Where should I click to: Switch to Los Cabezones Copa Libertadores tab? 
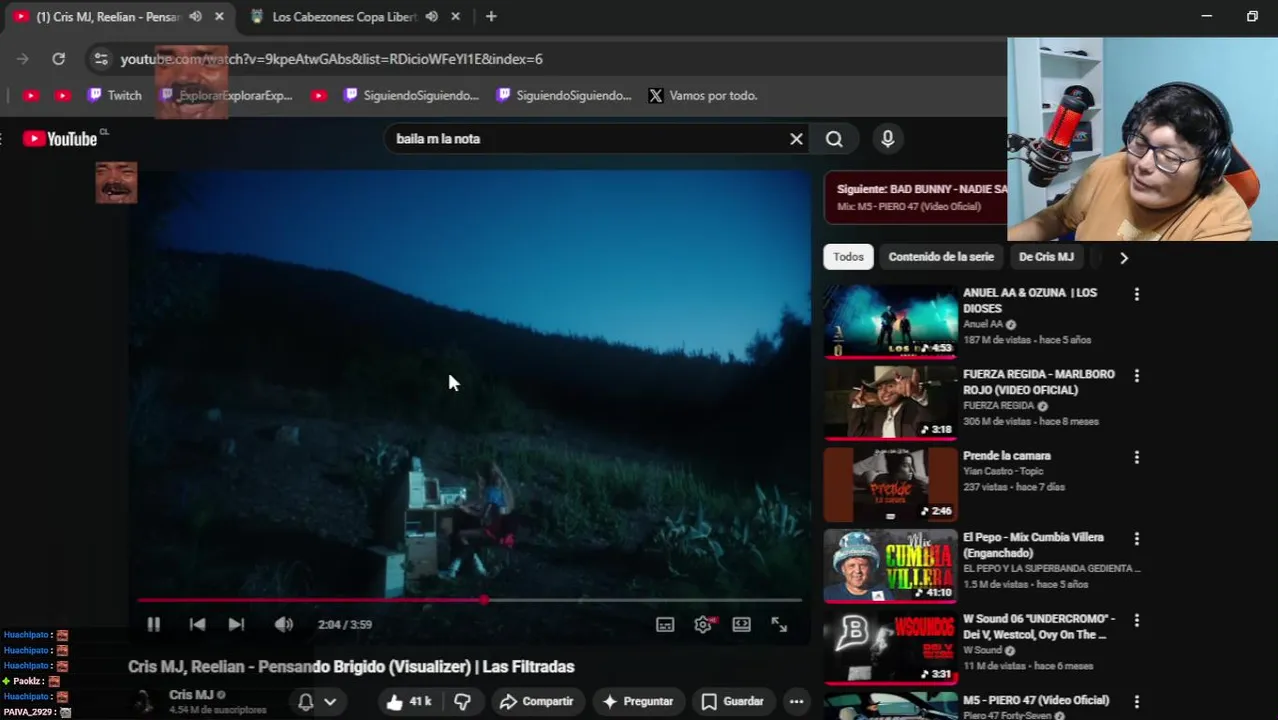343,17
